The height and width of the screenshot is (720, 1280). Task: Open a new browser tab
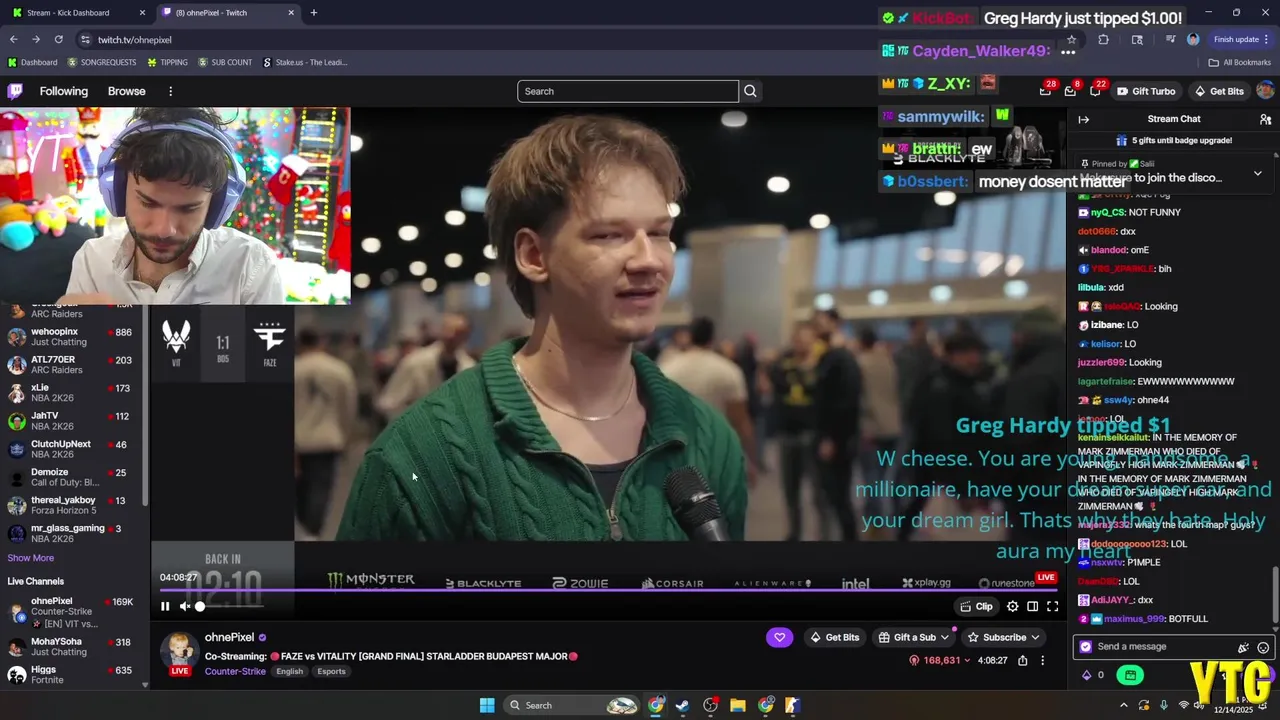(314, 13)
